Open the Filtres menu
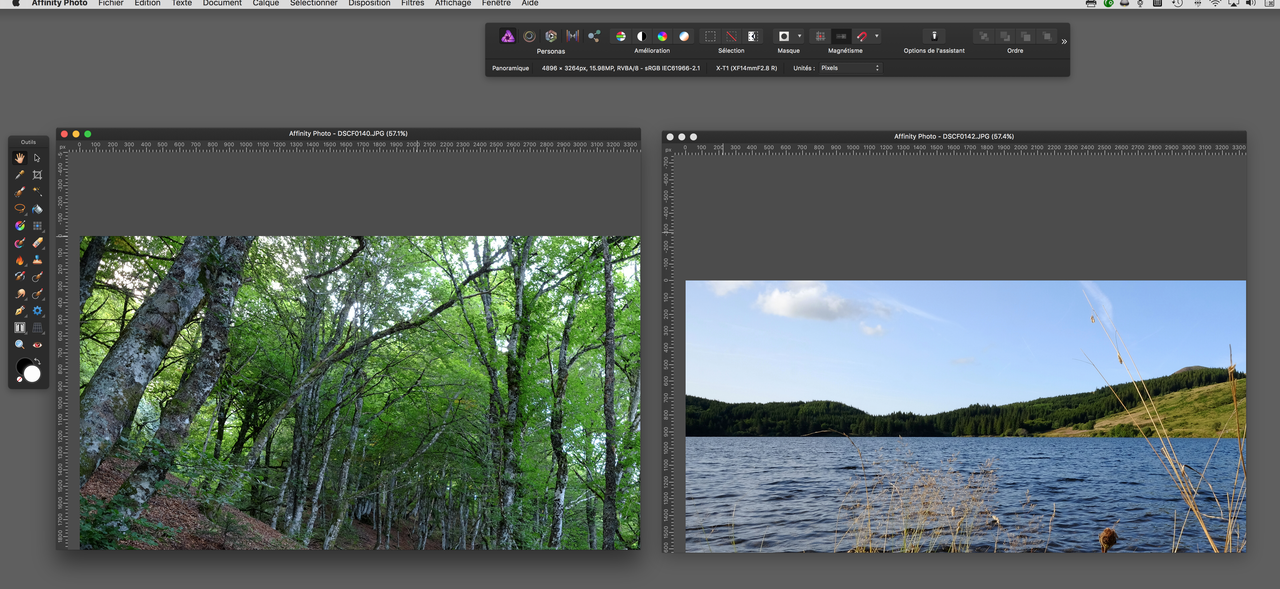 (412, 3)
